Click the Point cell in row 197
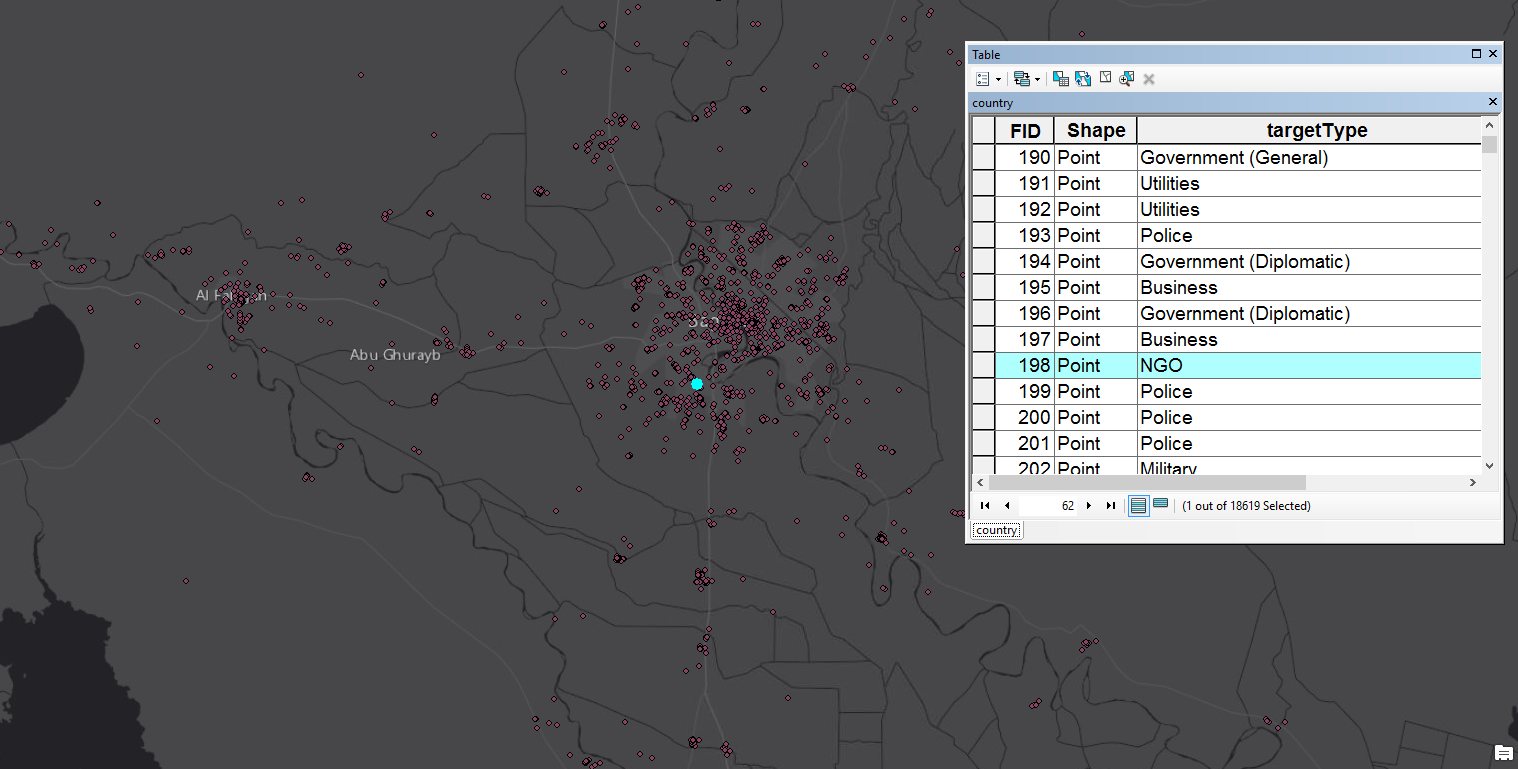The height and width of the screenshot is (769, 1518). click(1096, 339)
